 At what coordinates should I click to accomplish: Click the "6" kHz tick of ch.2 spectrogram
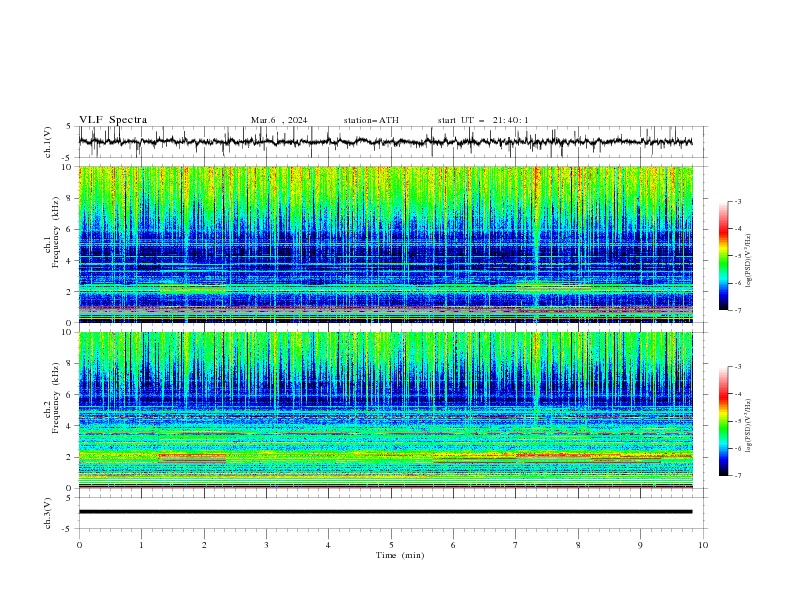click(71, 395)
